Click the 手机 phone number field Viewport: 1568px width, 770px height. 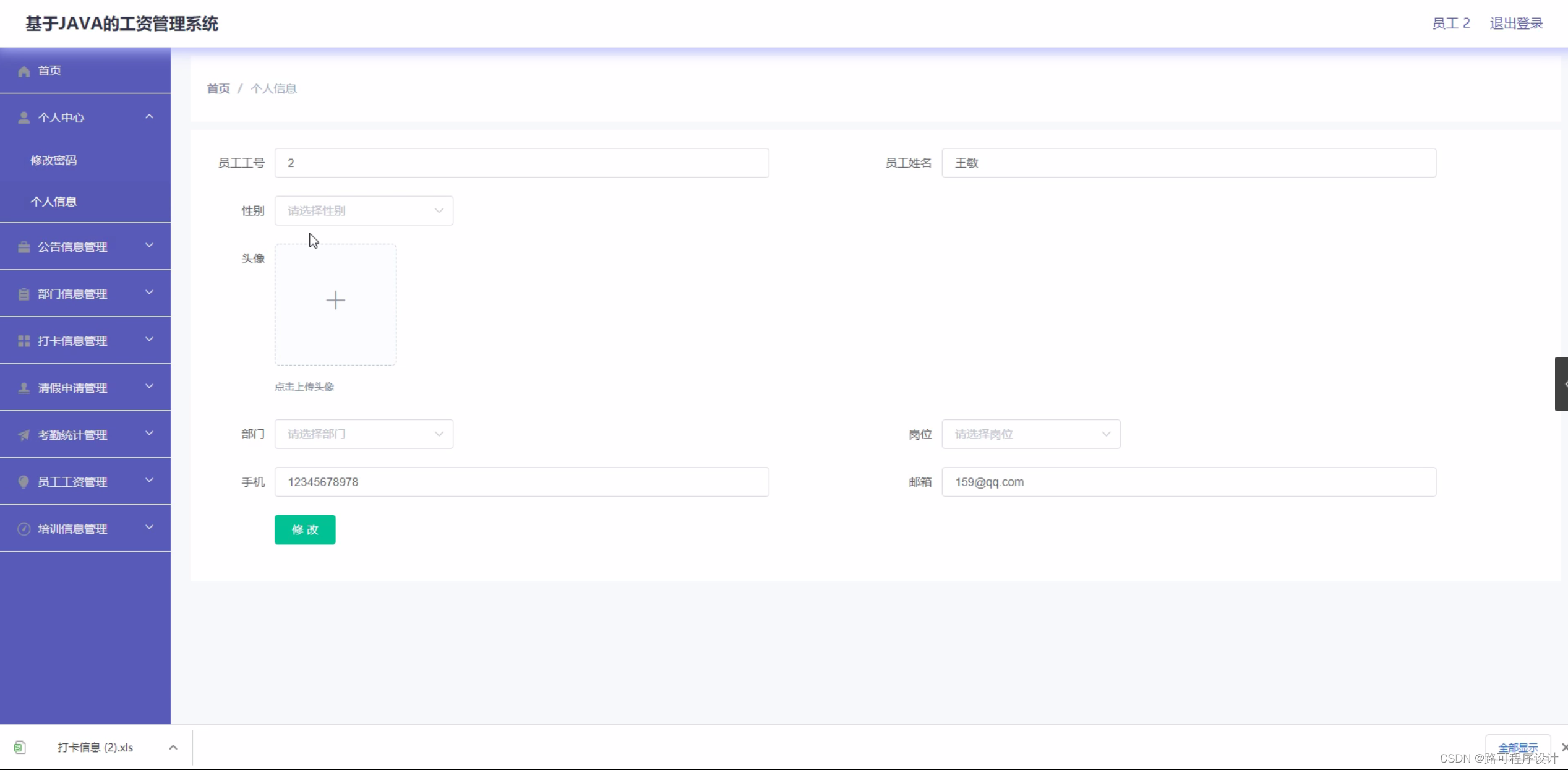521,482
